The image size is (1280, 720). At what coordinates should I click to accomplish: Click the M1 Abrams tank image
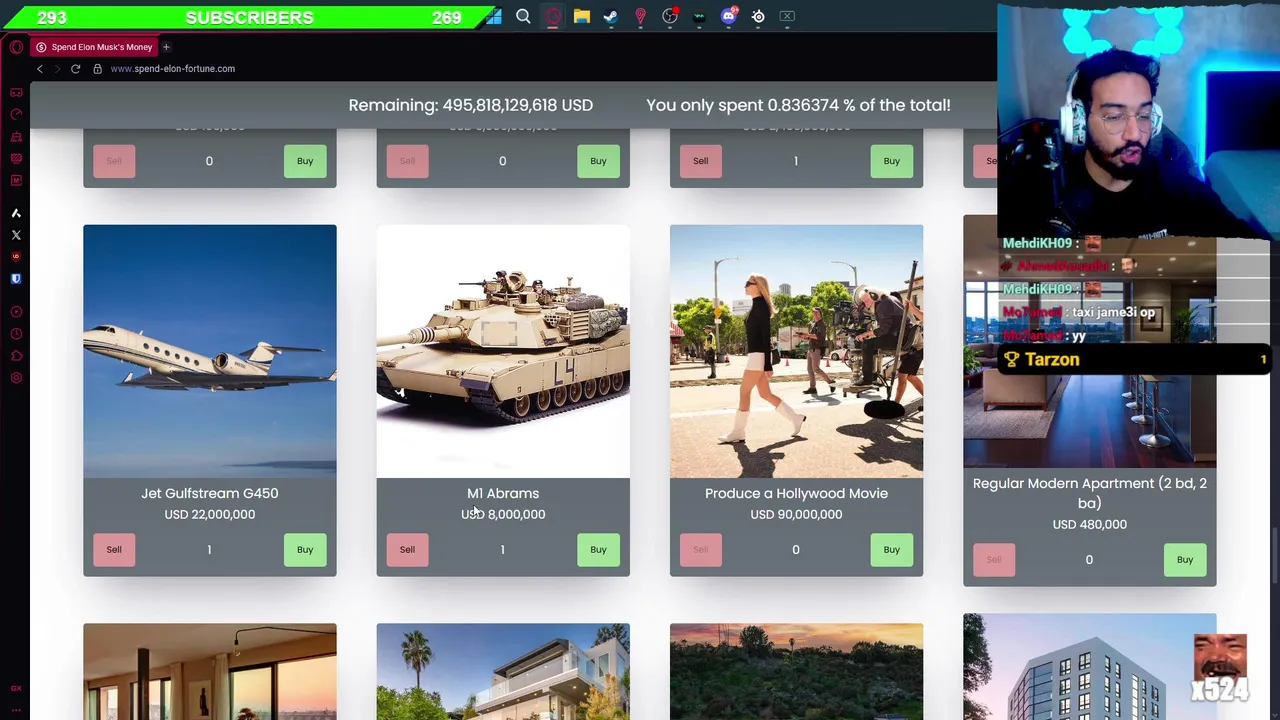[x=503, y=351]
